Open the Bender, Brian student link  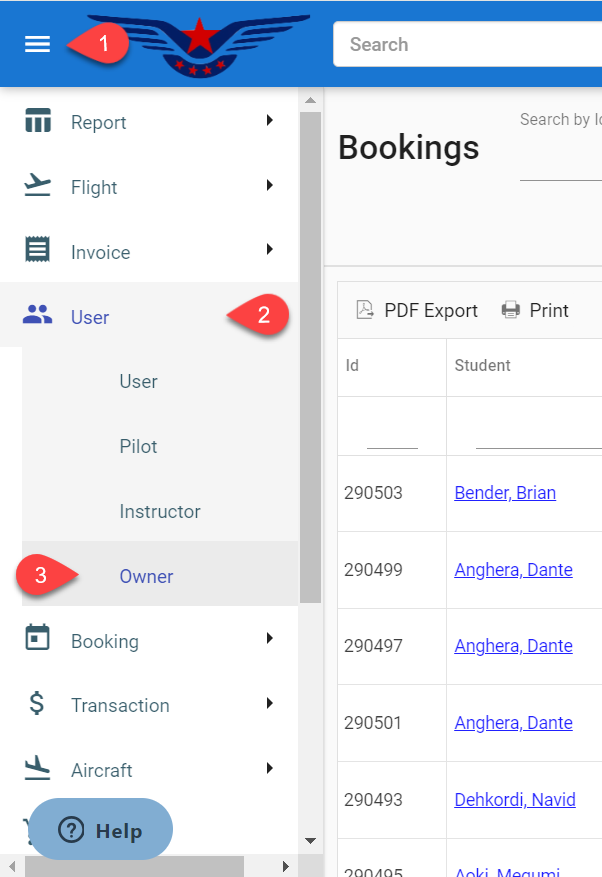pyautogui.click(x=504, y=493)
